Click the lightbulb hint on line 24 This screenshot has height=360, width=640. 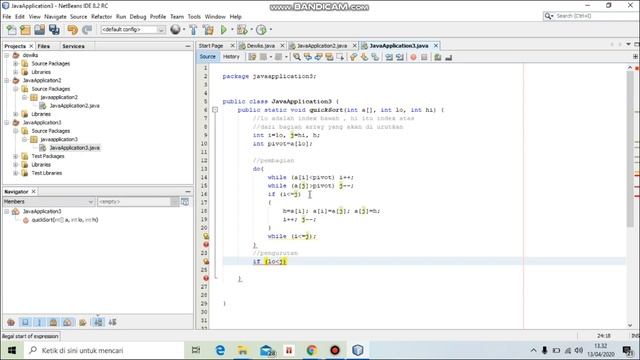[206, 261]
